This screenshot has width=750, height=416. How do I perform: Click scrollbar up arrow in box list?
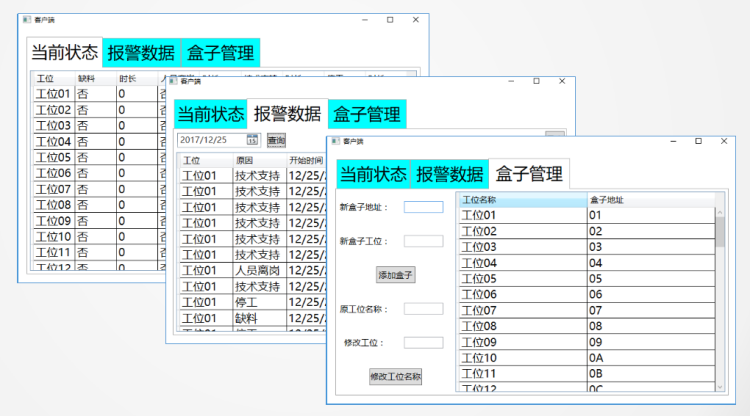pyautogui.click(x=720, y=212)
